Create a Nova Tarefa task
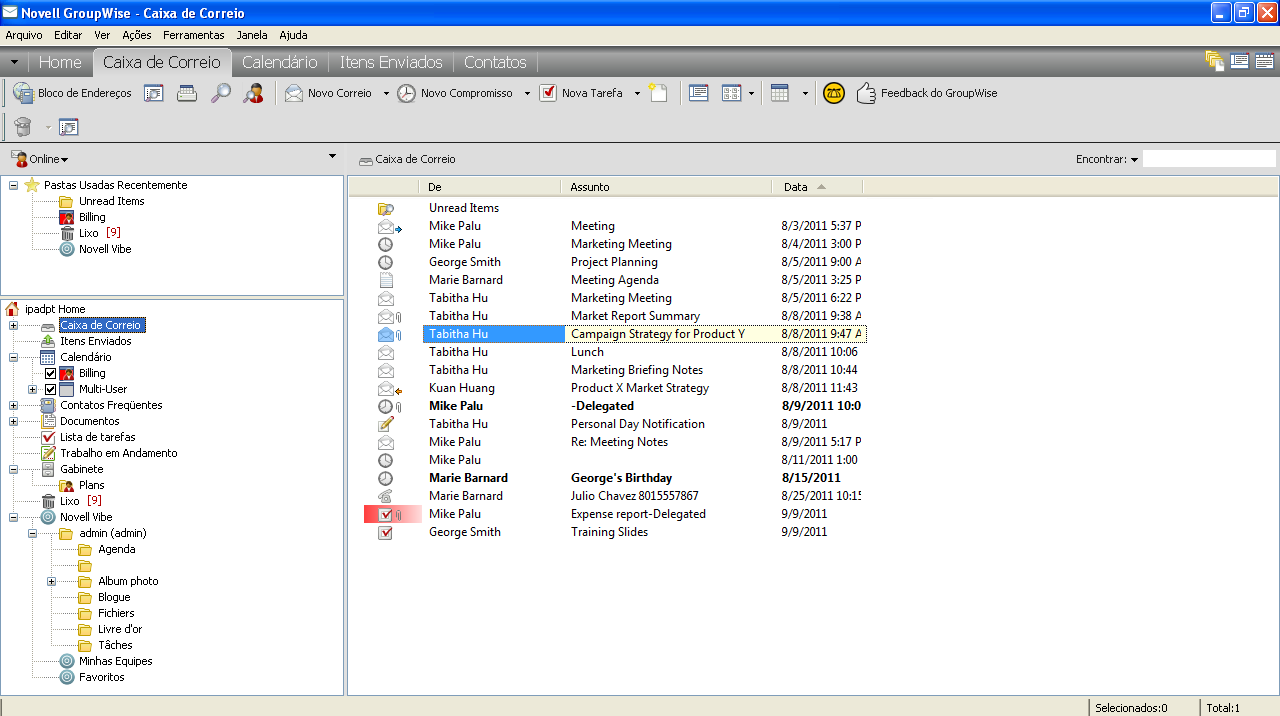The width and height of the screenshot is (1280, 716). point(581,93)
